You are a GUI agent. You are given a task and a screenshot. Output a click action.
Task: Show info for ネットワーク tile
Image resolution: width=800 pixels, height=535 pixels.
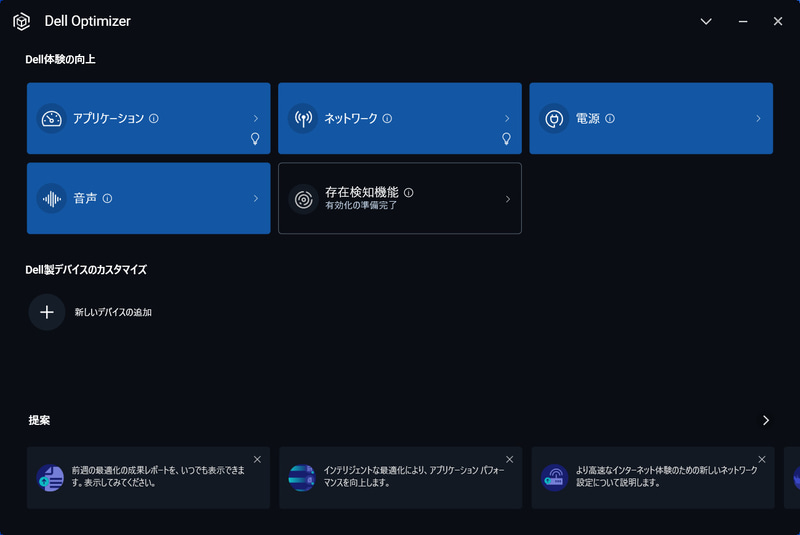(x=387, y=118)
